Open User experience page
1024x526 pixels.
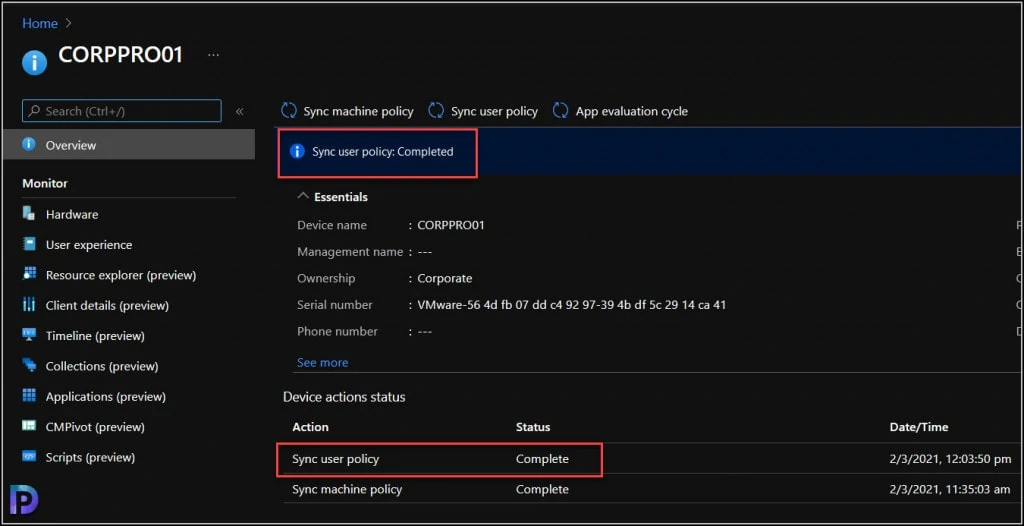tap(89, 244)
